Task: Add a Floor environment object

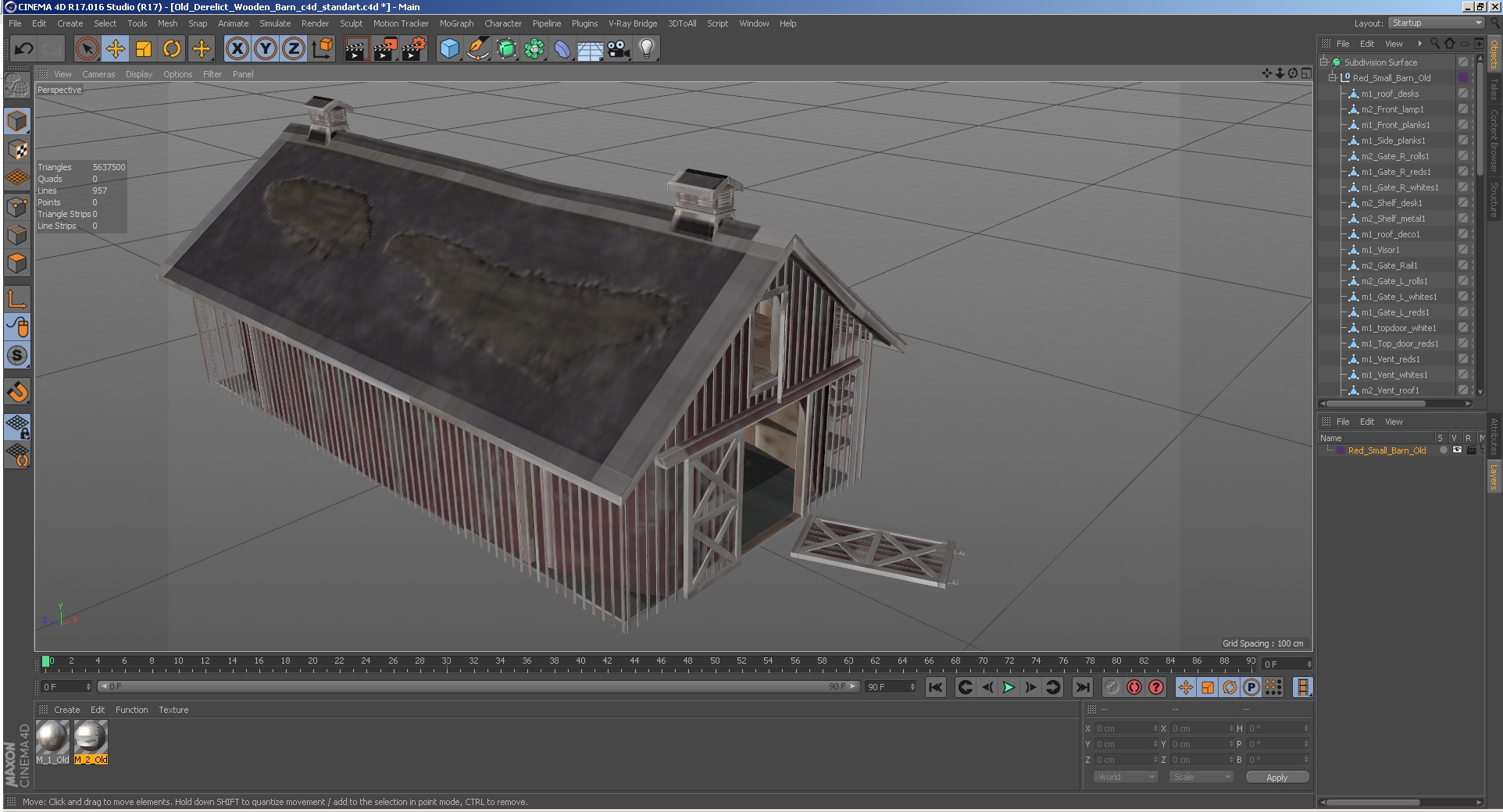Action: (591, 49)
